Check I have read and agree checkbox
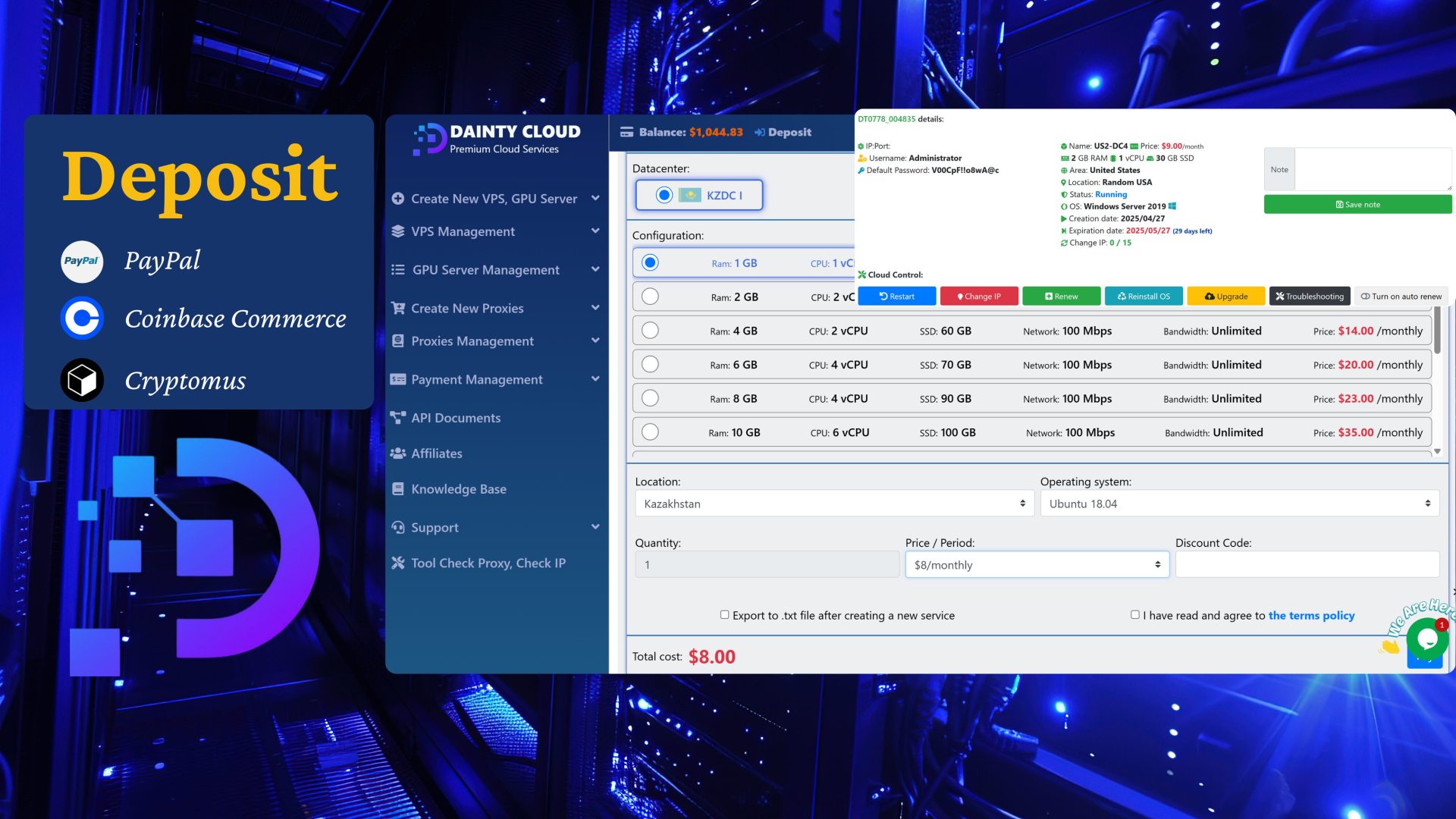Screen dimensions: 1456x819 pos(1134,615)
